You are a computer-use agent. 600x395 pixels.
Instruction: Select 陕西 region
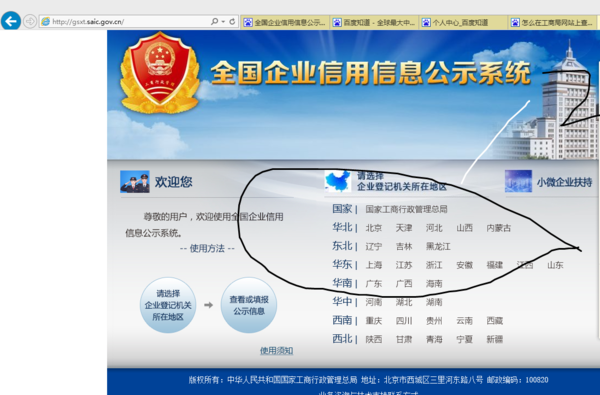coord(373,339)
